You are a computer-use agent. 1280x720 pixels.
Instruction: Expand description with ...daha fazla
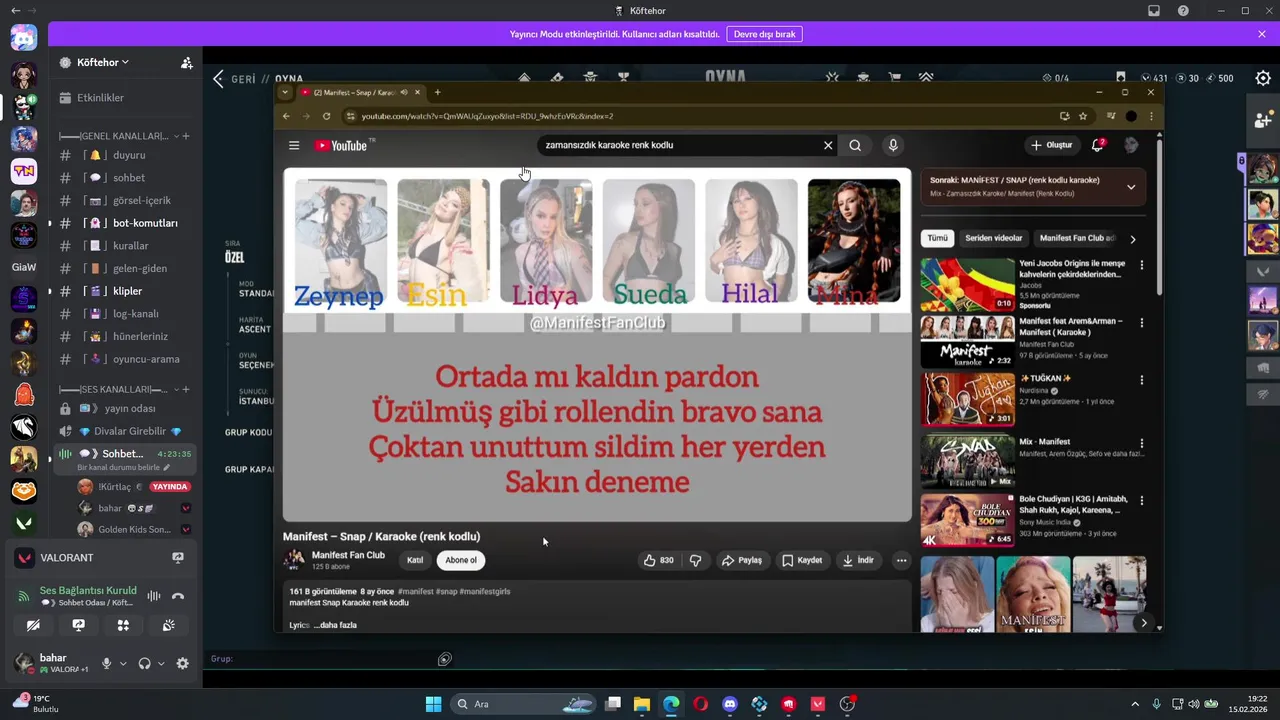click(x=335, y=625)
